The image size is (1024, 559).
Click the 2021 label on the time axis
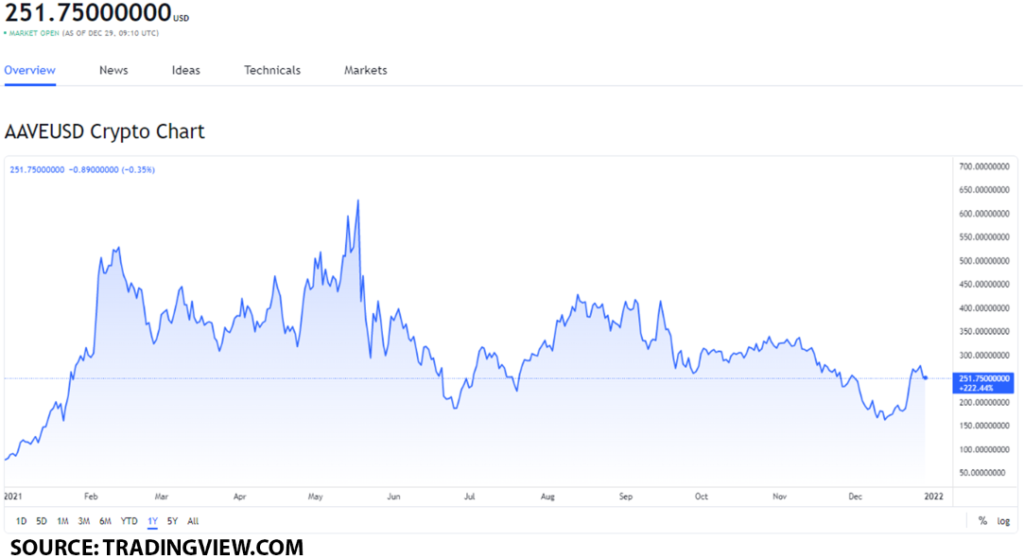13,497
